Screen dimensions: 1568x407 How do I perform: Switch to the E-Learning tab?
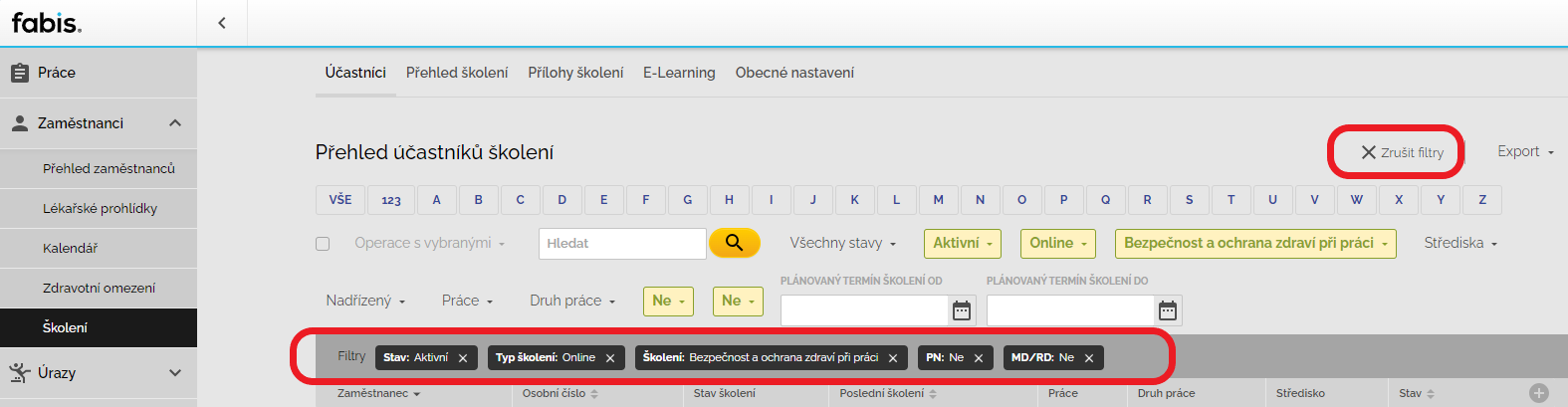coord(679,73)
